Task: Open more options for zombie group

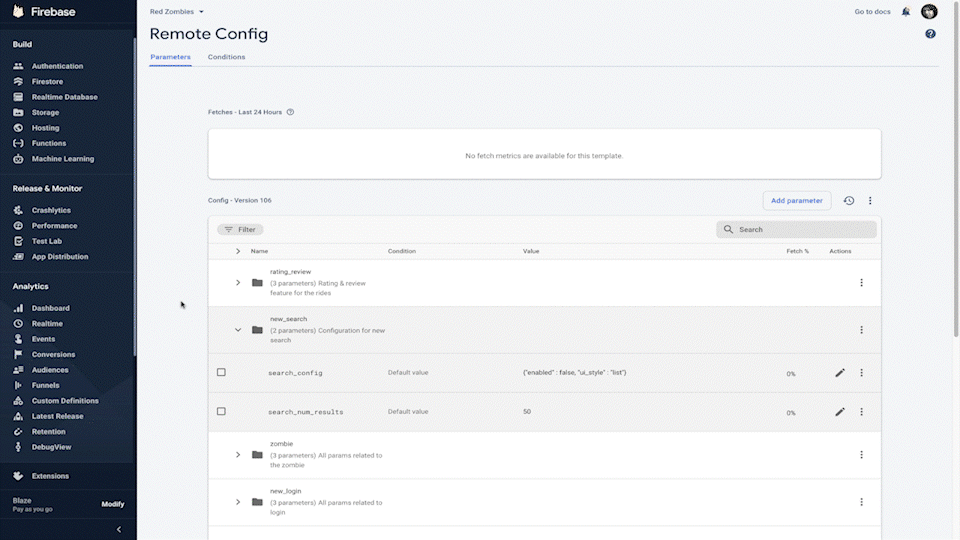Action: point(861,455)
